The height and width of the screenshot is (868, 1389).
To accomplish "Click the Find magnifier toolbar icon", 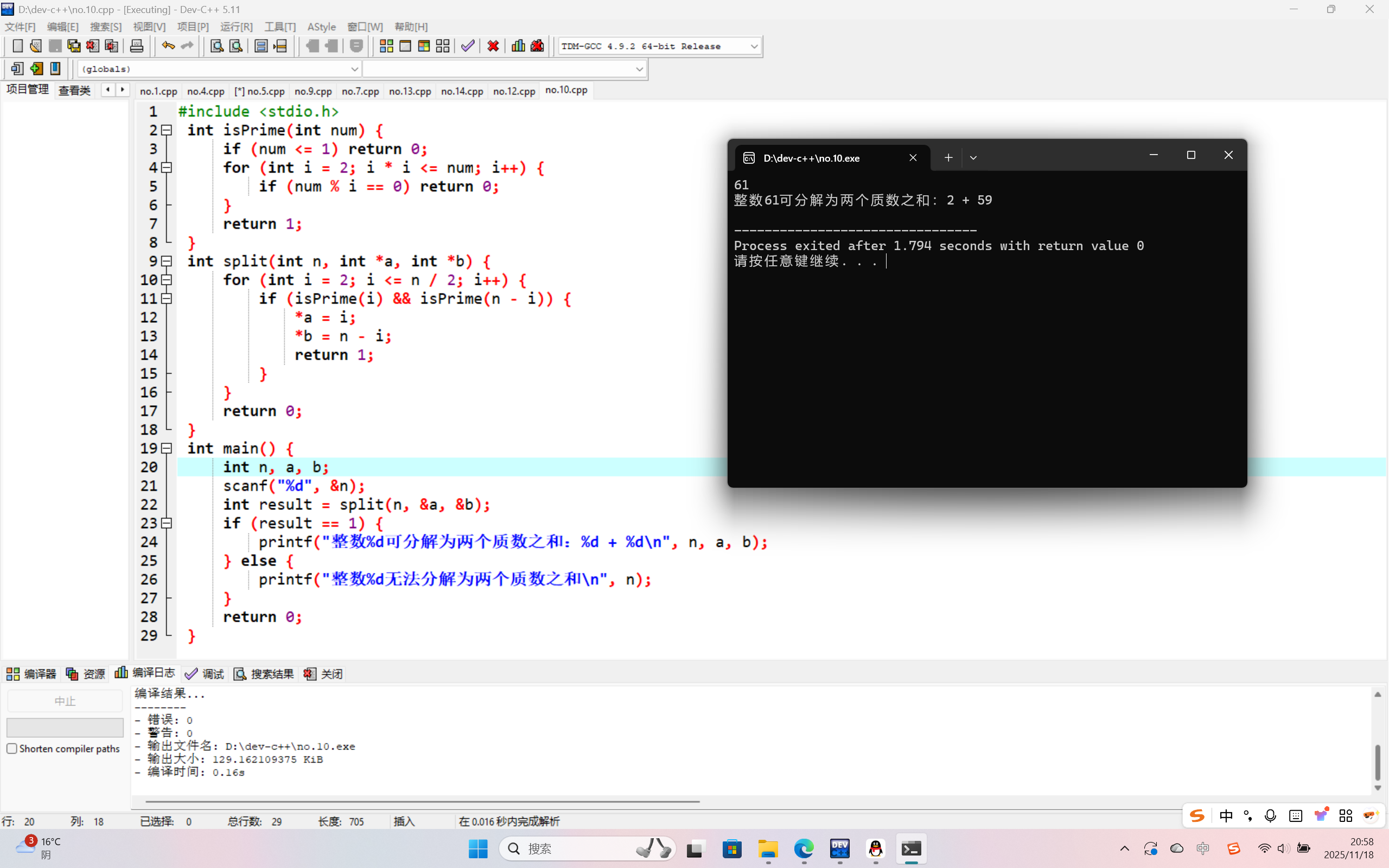I will click(x=216, y=46).
